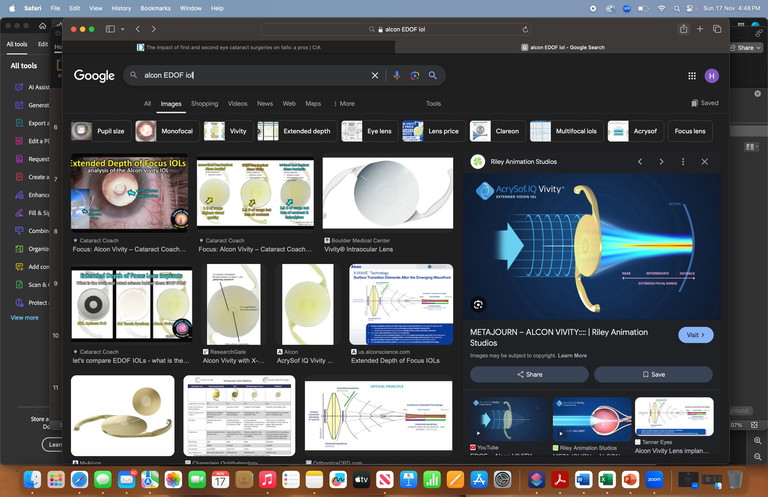Open Google Lens image search icon
768x497 pixels.
click(415, 75)
